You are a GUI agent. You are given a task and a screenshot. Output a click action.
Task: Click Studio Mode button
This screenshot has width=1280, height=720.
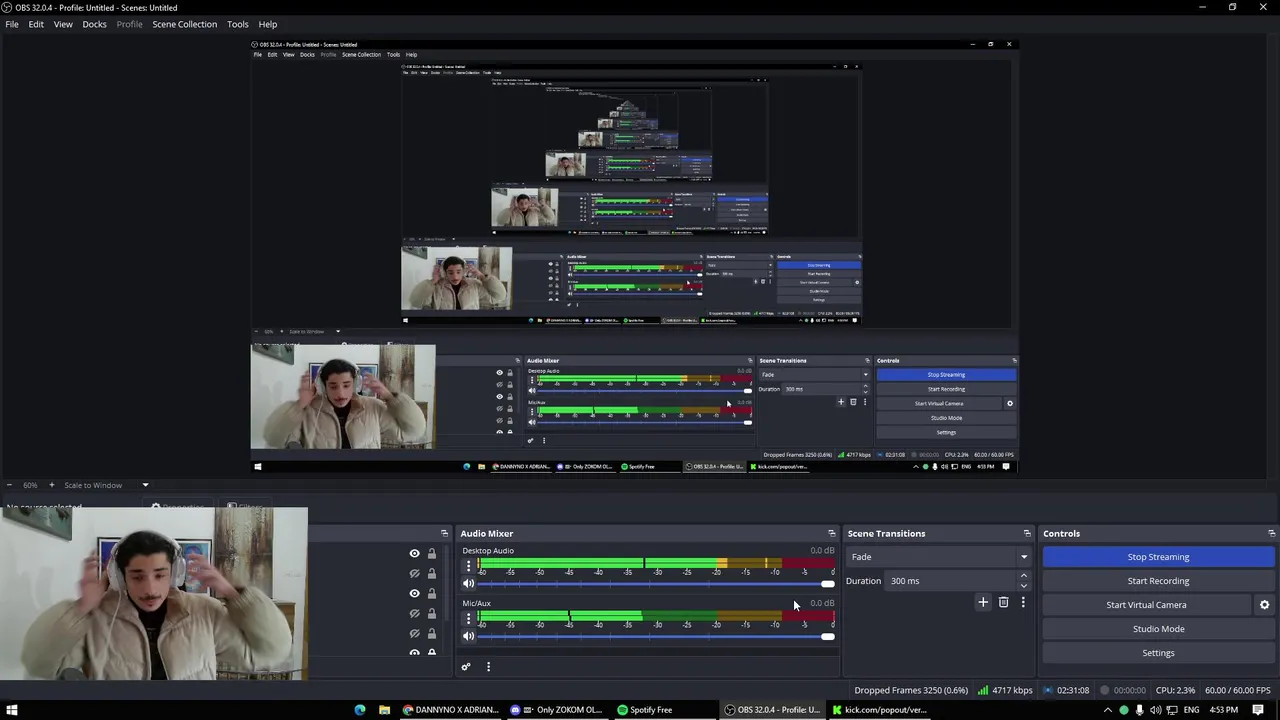pos(1158,629)
